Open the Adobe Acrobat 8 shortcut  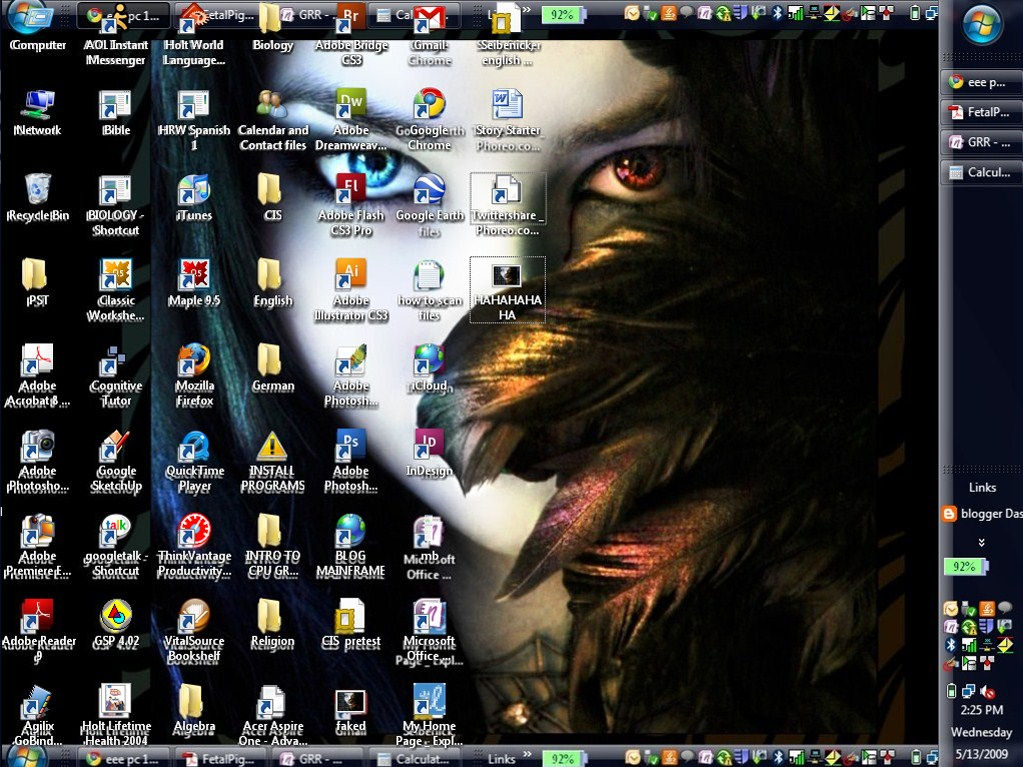point(37,375)
